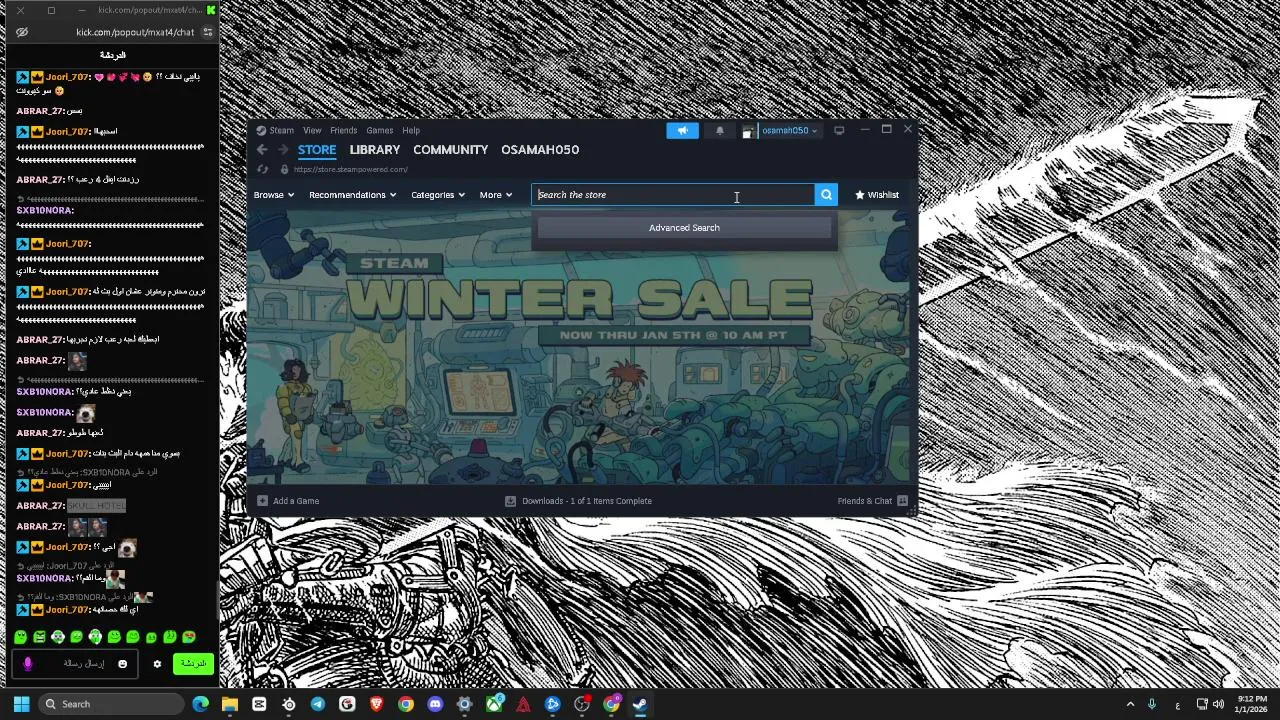Screen dimensions: 1280x720
Task: Click the osamah050 avatar picture
Action: [748, 130]
